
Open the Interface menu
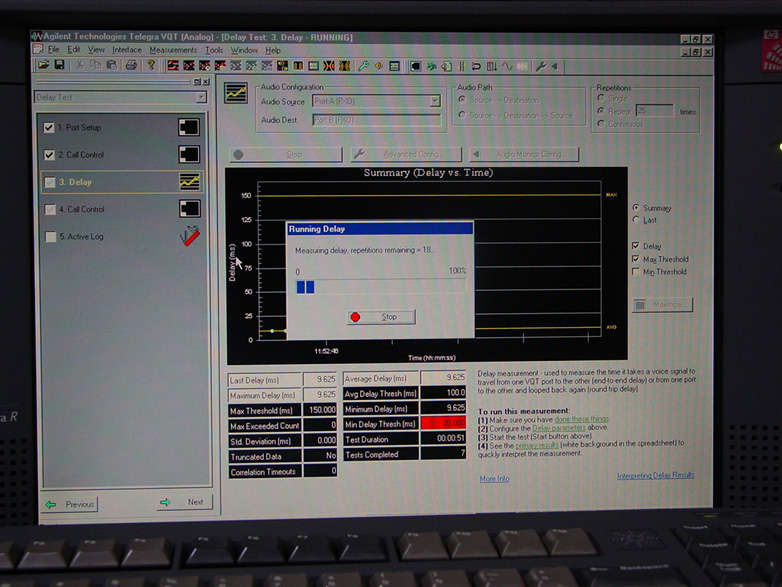point(127,50)
